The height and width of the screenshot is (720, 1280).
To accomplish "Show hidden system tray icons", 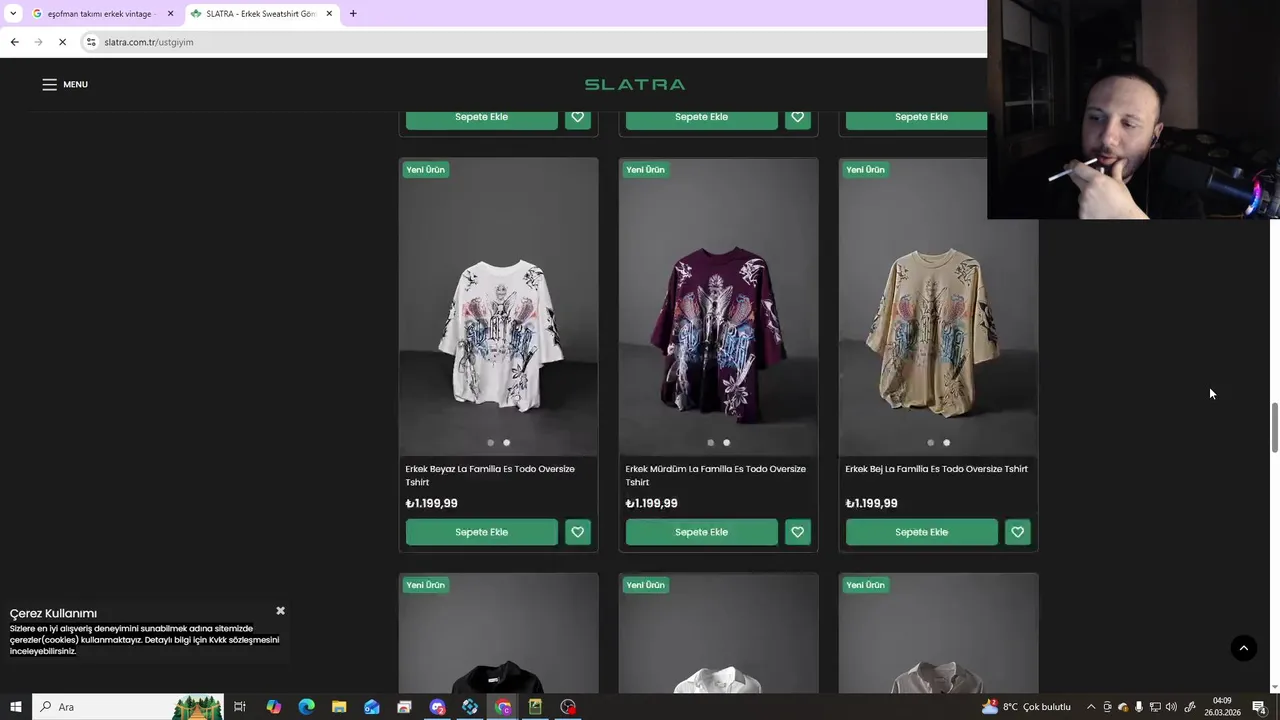I will coord(1091,707).
